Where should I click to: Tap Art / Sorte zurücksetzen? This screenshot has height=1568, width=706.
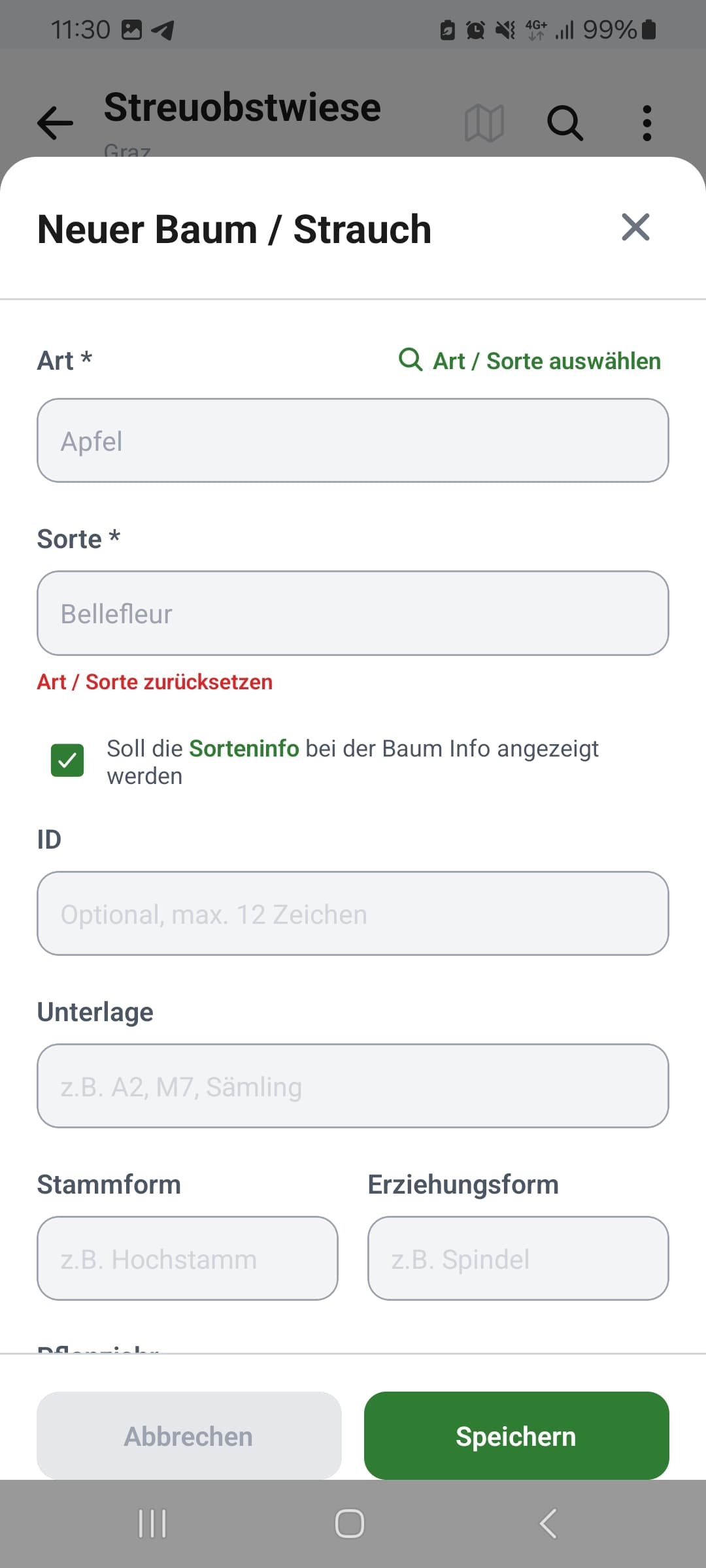(x=155, y=682)
